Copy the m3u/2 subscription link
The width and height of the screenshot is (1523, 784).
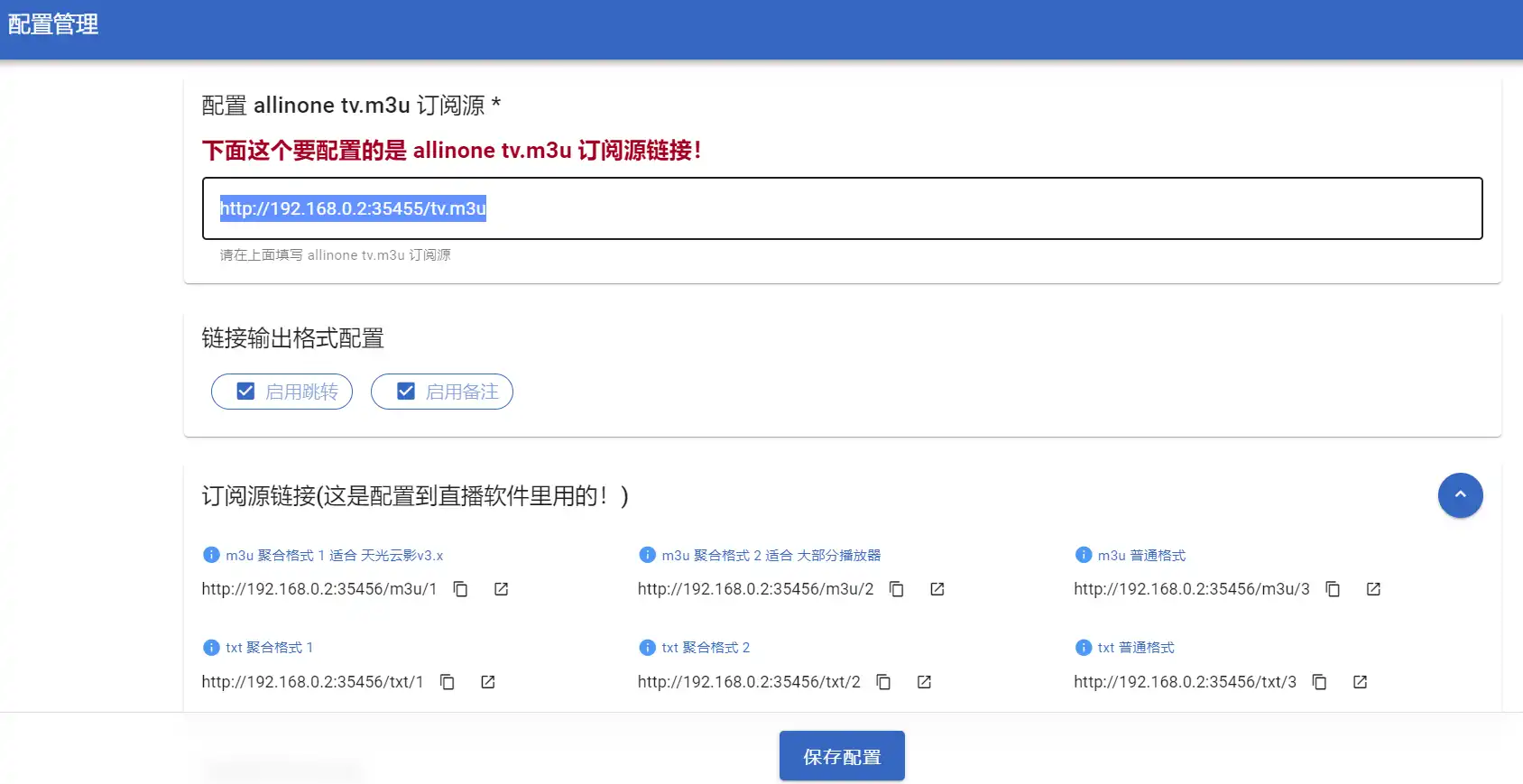(x=896, y=589)
